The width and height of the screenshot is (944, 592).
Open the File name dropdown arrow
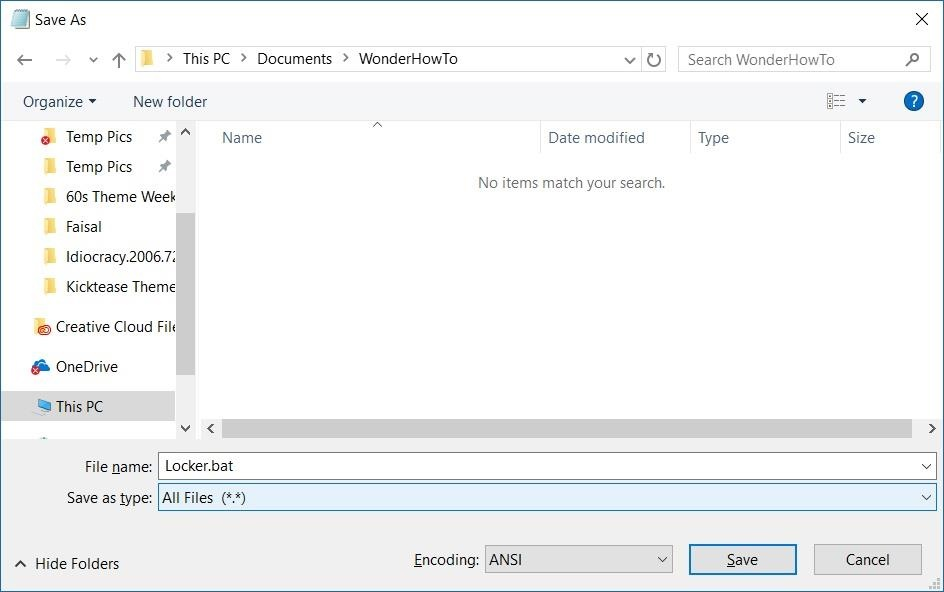[926, 466]
